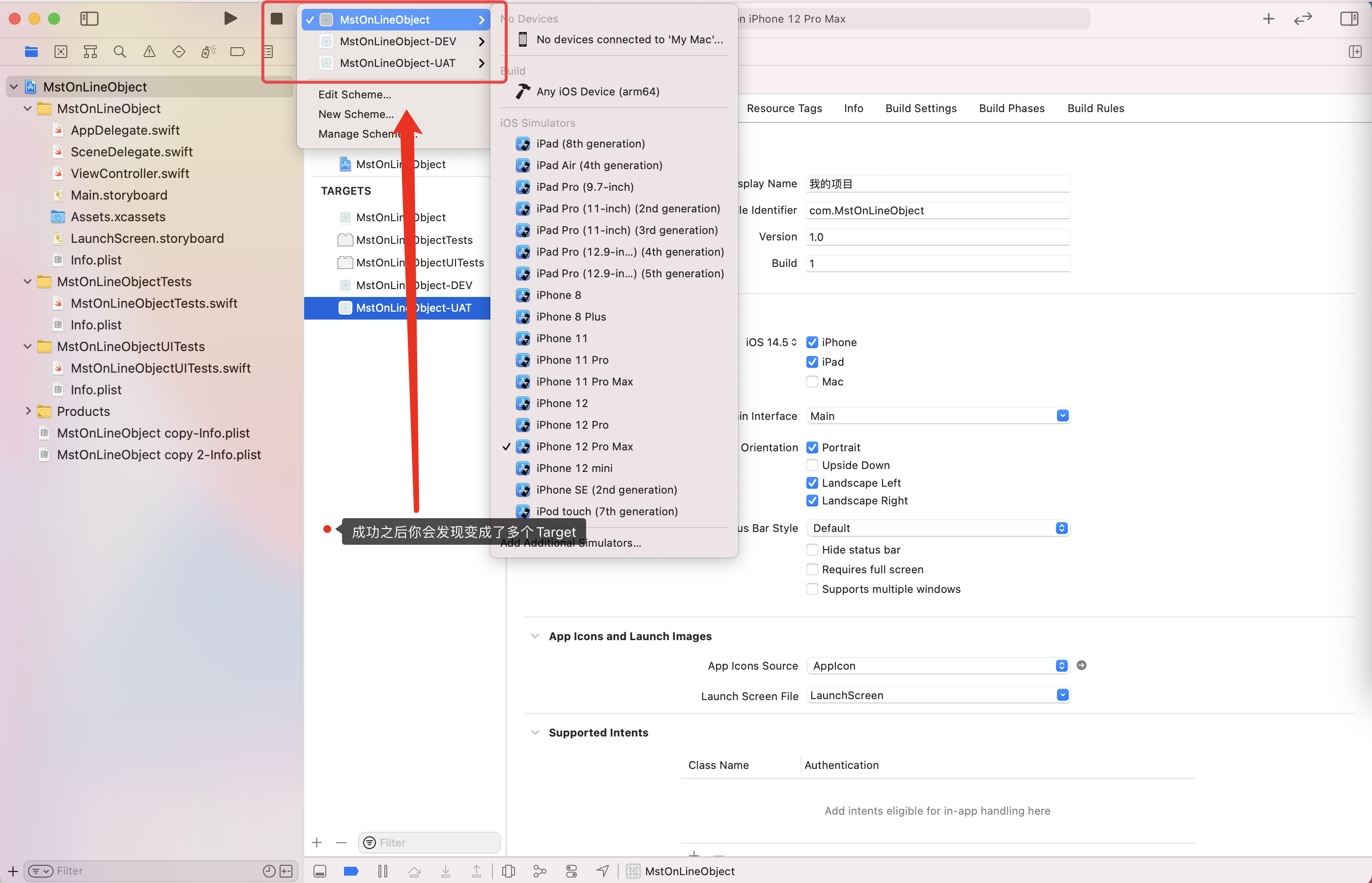The width and height of the screenshot is (1372, 883).
Task: Open the Source Control navigator icon
Action: point(61,52)
